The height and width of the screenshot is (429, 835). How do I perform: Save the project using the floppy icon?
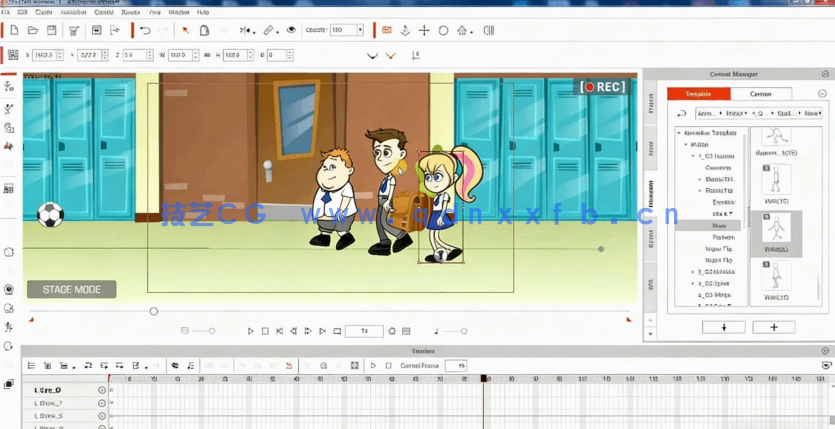click(52, 30)
